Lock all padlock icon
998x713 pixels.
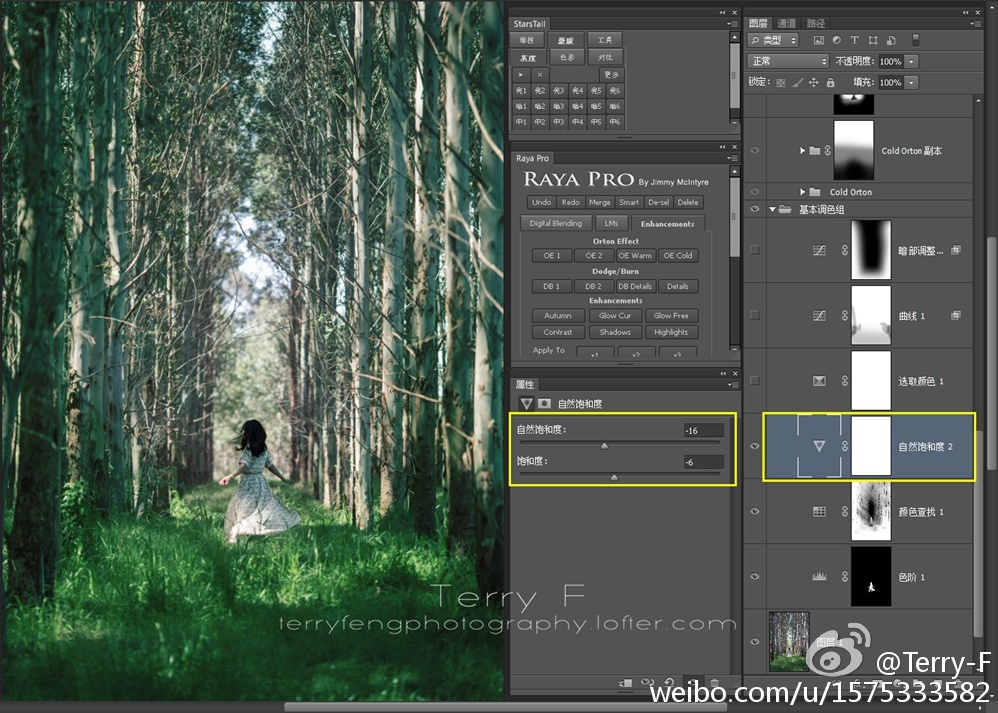831,83
